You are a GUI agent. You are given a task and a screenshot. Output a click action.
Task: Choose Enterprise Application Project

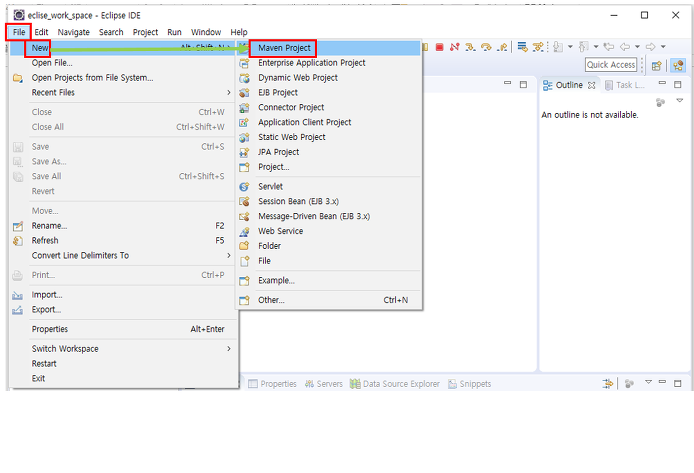click(x=328, y=63)
